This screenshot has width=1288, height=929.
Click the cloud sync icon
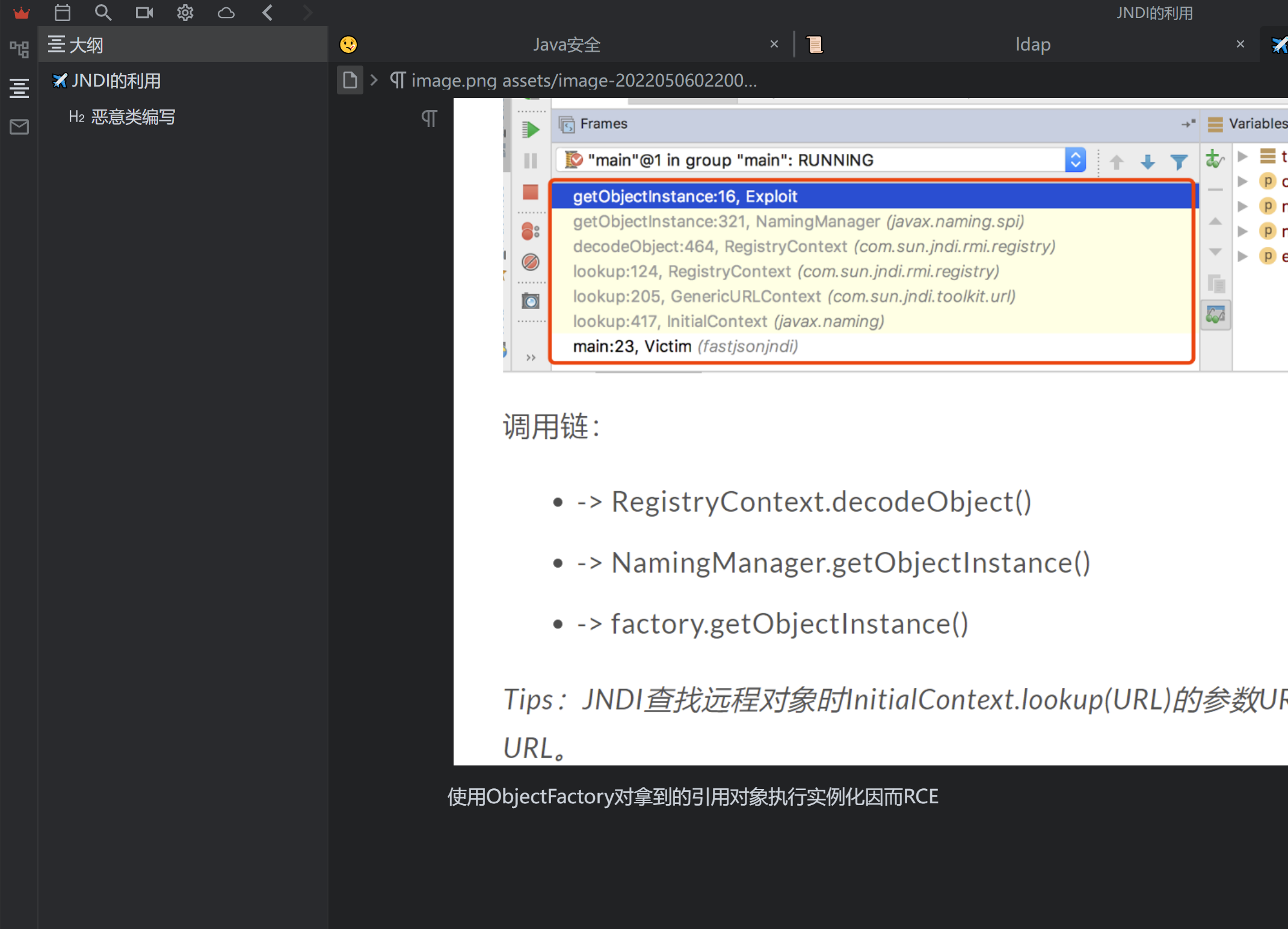pos(226,13)
